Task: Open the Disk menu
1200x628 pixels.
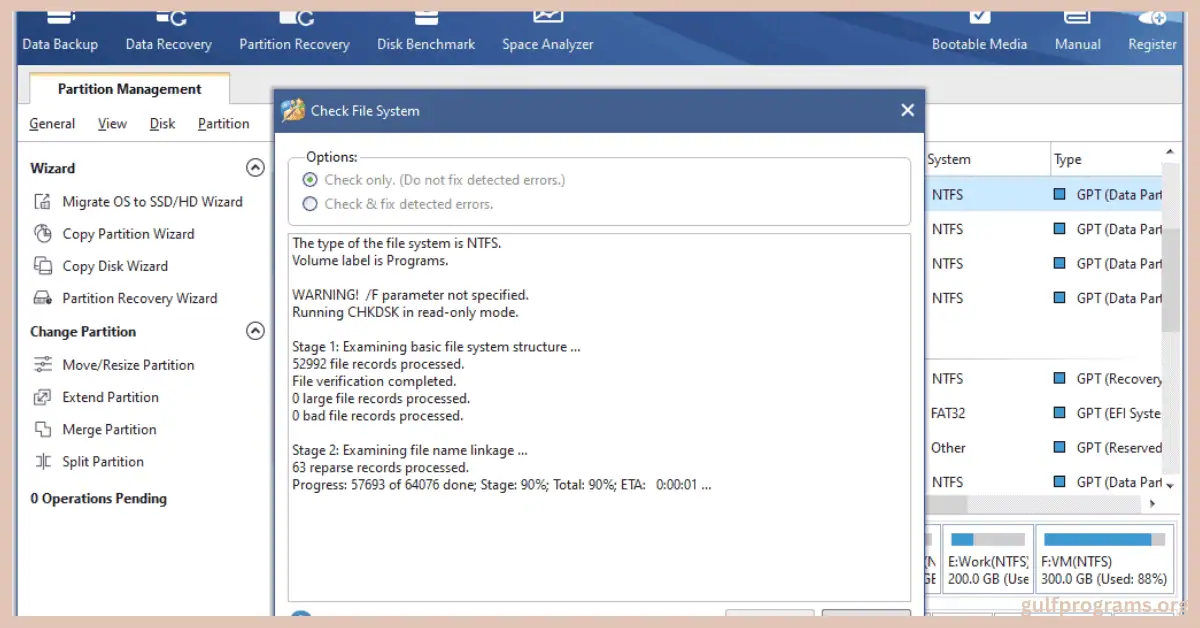Action: point(162,123)
